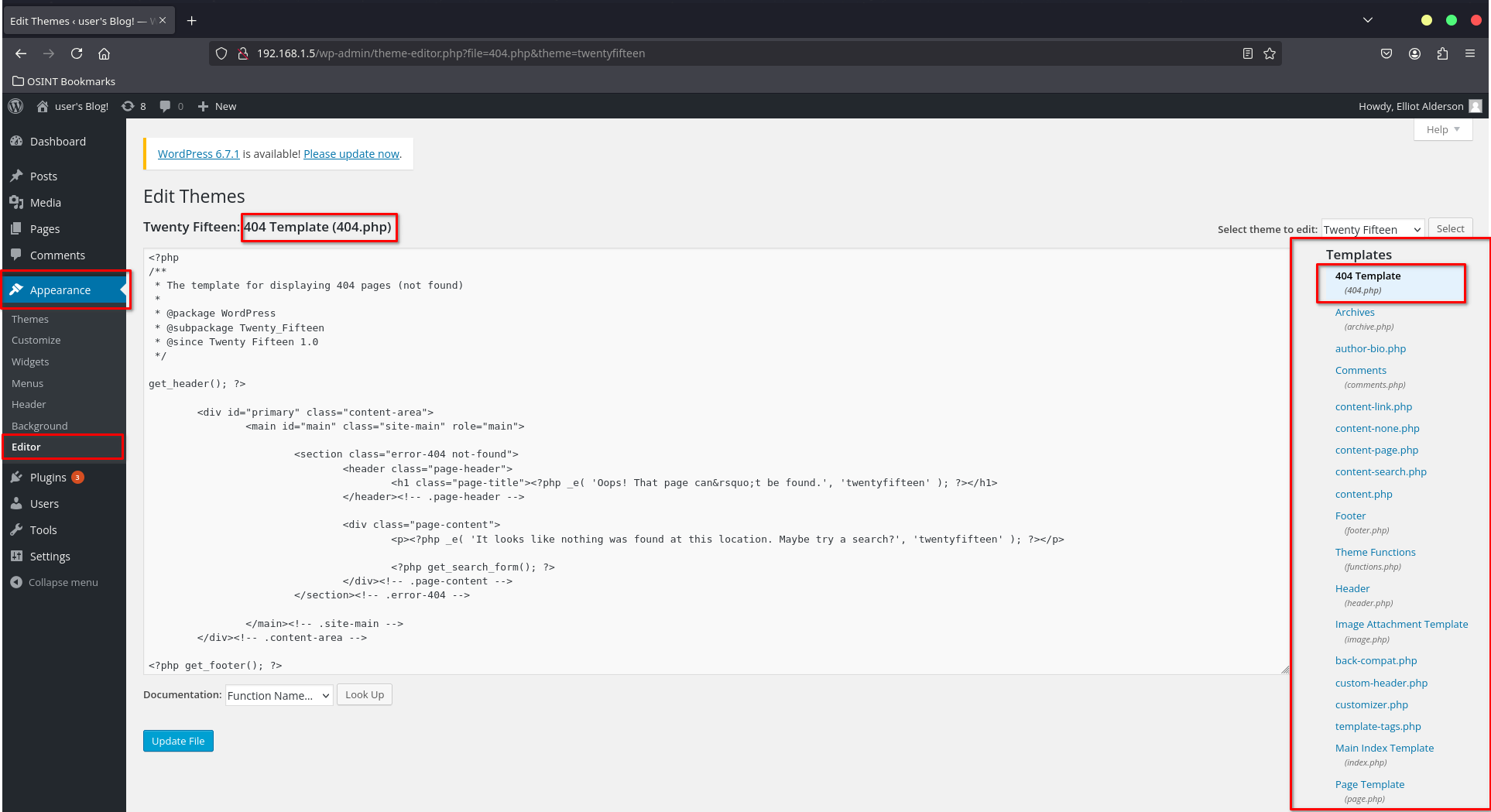Click the WordPress logo in admin bar
This screenshot has width=1491, height=812.
[15, 106]
